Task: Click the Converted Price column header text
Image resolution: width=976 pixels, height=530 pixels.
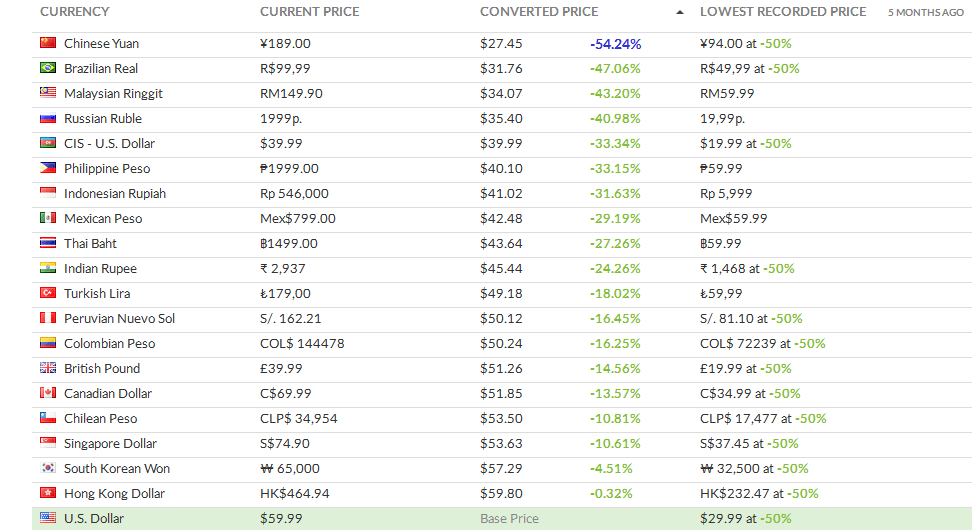Action: point(539,12)
